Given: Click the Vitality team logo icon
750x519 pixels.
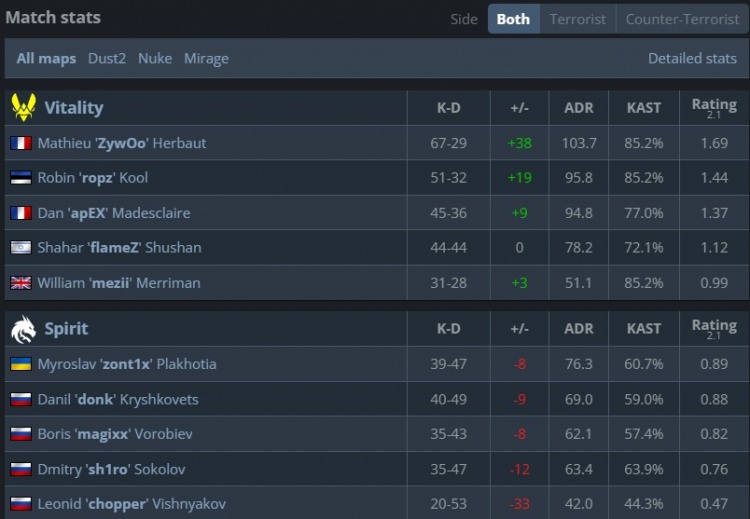Looking at the screenshot, I should click(23, 107).
